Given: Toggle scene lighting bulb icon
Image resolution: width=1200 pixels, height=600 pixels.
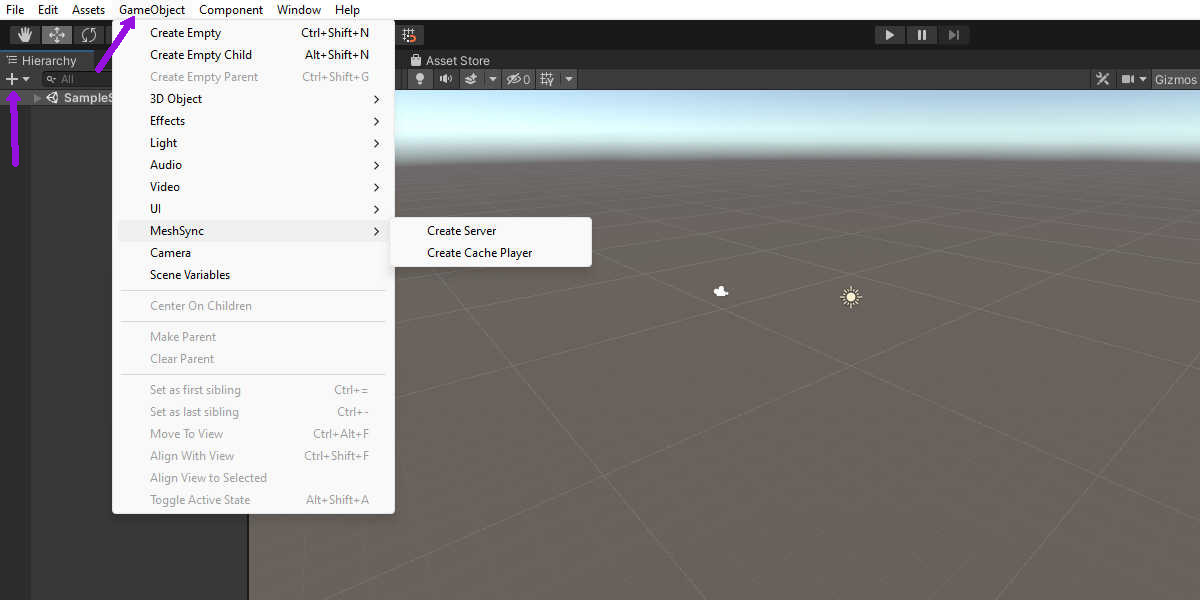Looking at the screenshot, I should [x=420, y=79].
